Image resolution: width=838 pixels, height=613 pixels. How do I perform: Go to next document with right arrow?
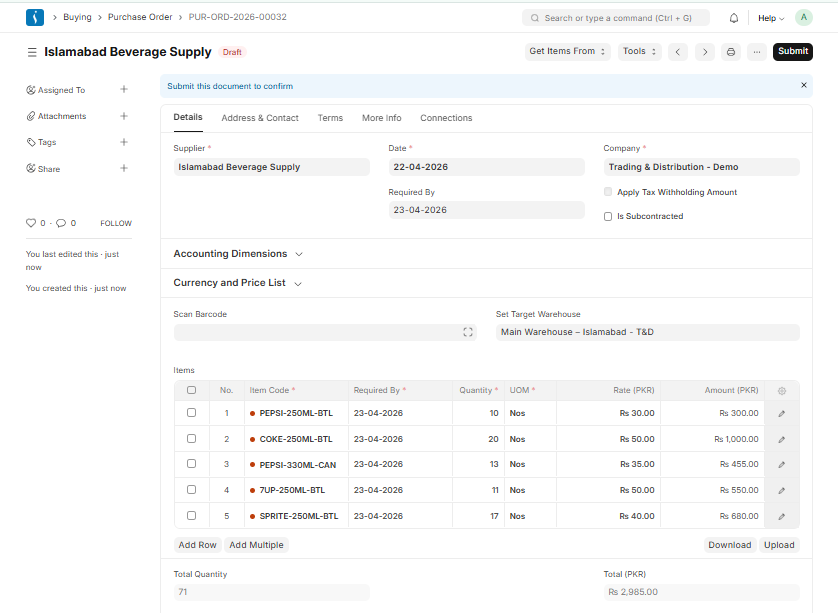tap(705, 51)
